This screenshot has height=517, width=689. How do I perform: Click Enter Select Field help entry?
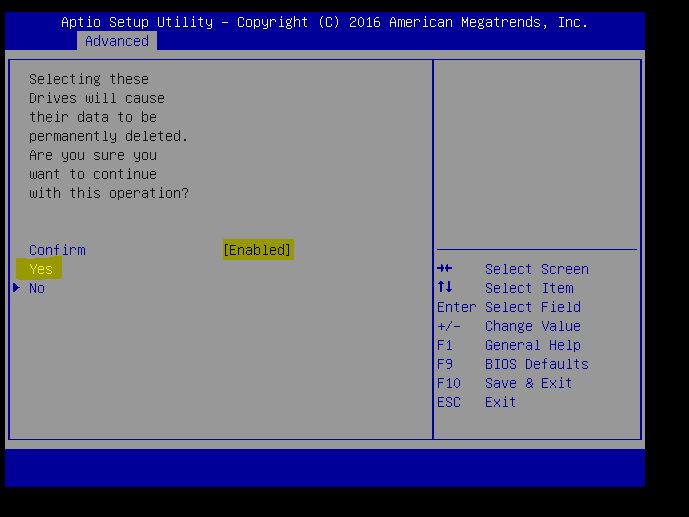(509, 307)
